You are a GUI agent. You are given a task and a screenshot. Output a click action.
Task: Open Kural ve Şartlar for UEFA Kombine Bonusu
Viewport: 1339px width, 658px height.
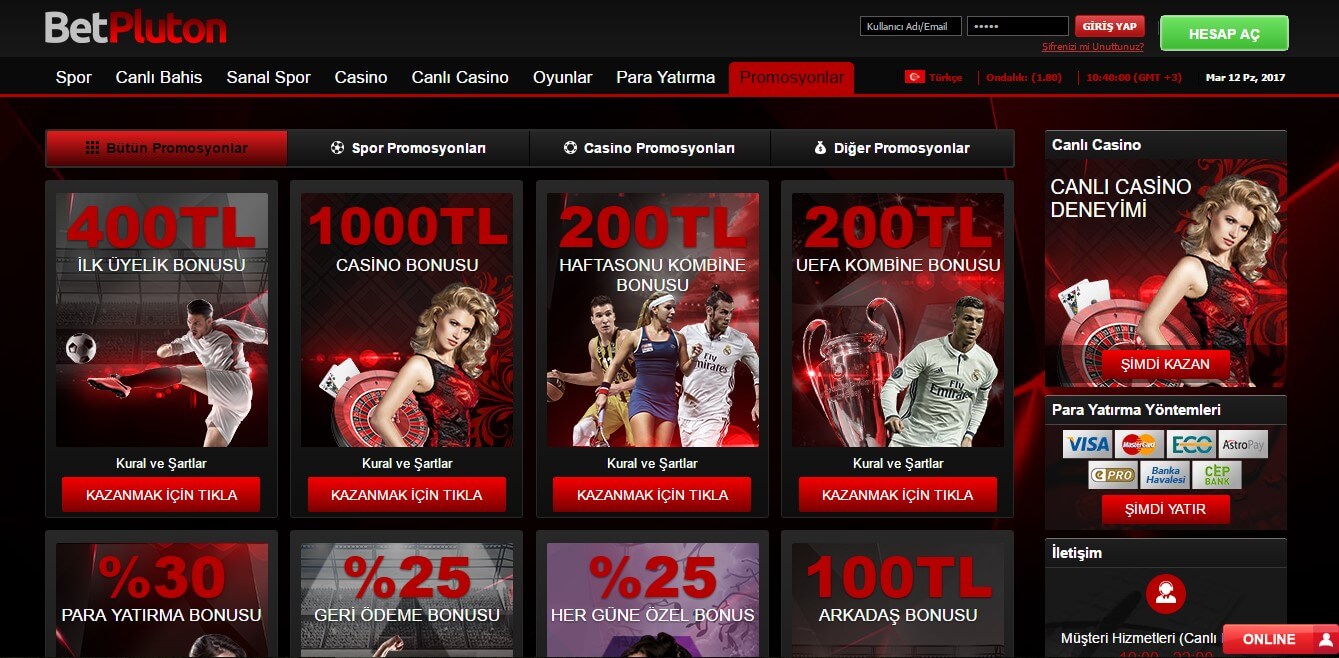click(898, 463)
